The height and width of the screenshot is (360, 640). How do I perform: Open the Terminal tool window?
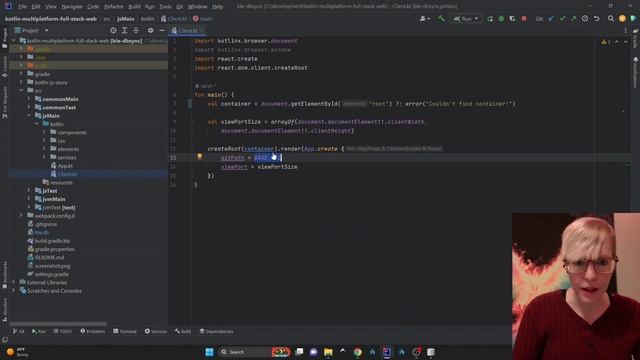[125, 331]
